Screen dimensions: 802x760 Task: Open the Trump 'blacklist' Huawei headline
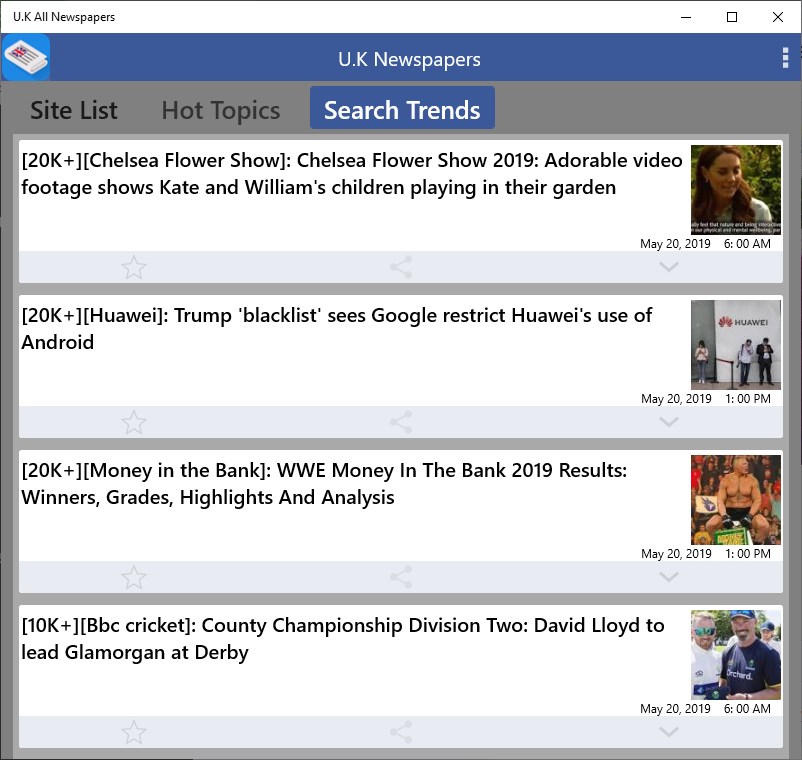click(337, 329)
